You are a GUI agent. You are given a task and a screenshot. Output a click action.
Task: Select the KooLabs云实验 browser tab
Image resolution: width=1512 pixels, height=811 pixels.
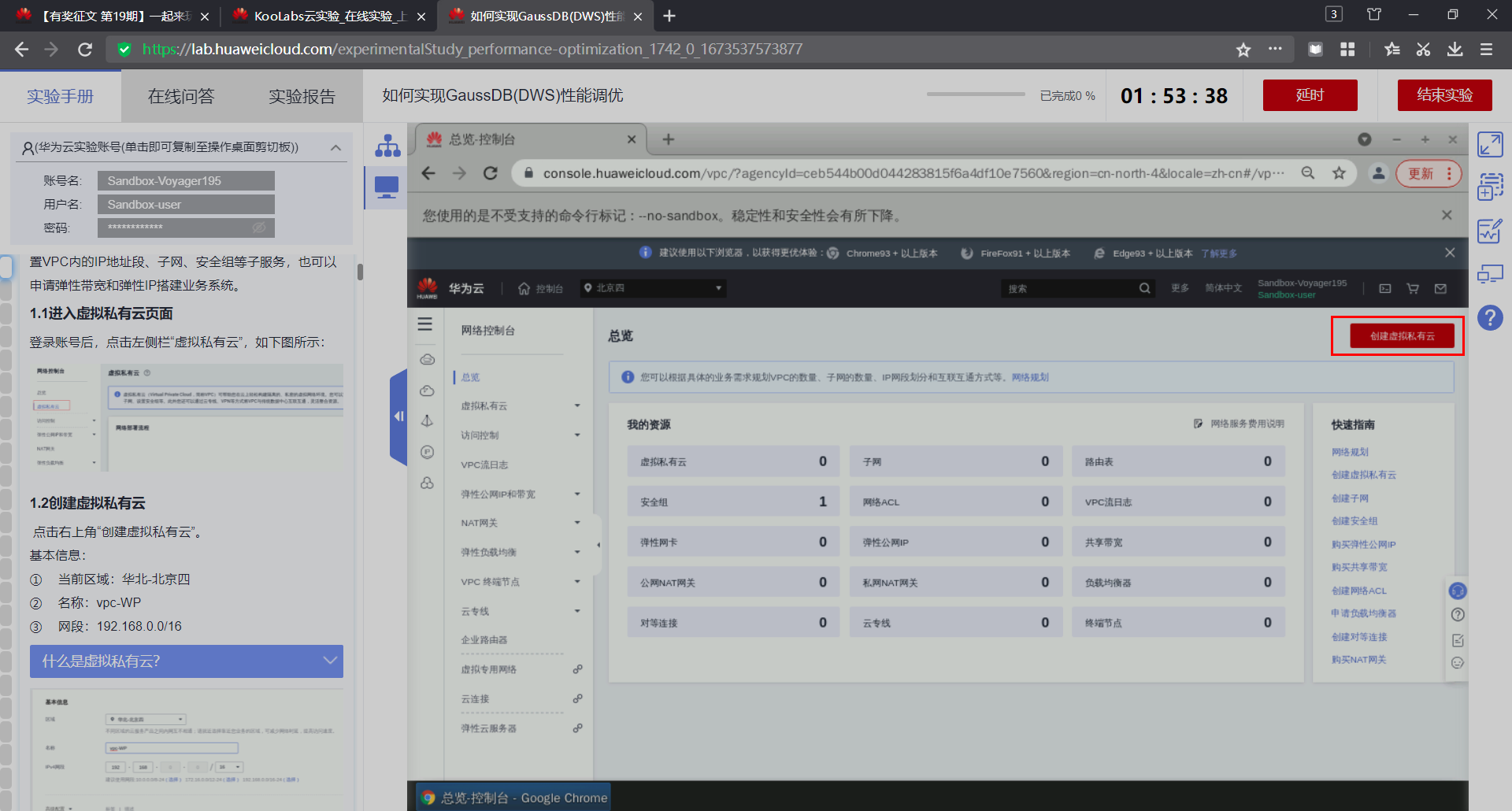pos(329,16)
